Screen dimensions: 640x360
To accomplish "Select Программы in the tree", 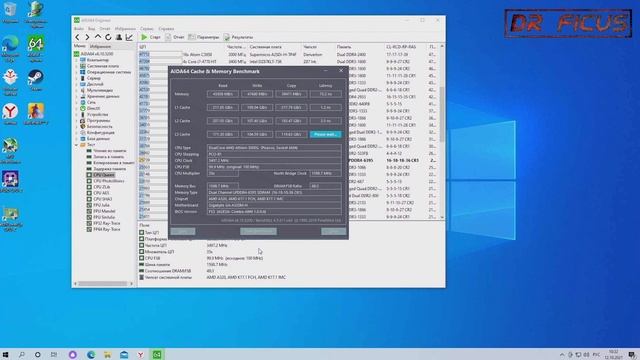I will pyautogui.click(x=98, y=121).
